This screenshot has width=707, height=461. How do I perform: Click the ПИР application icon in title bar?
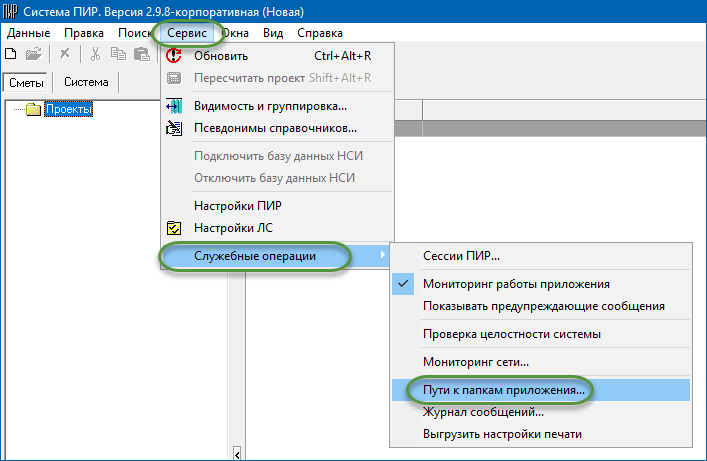point(10,11)
